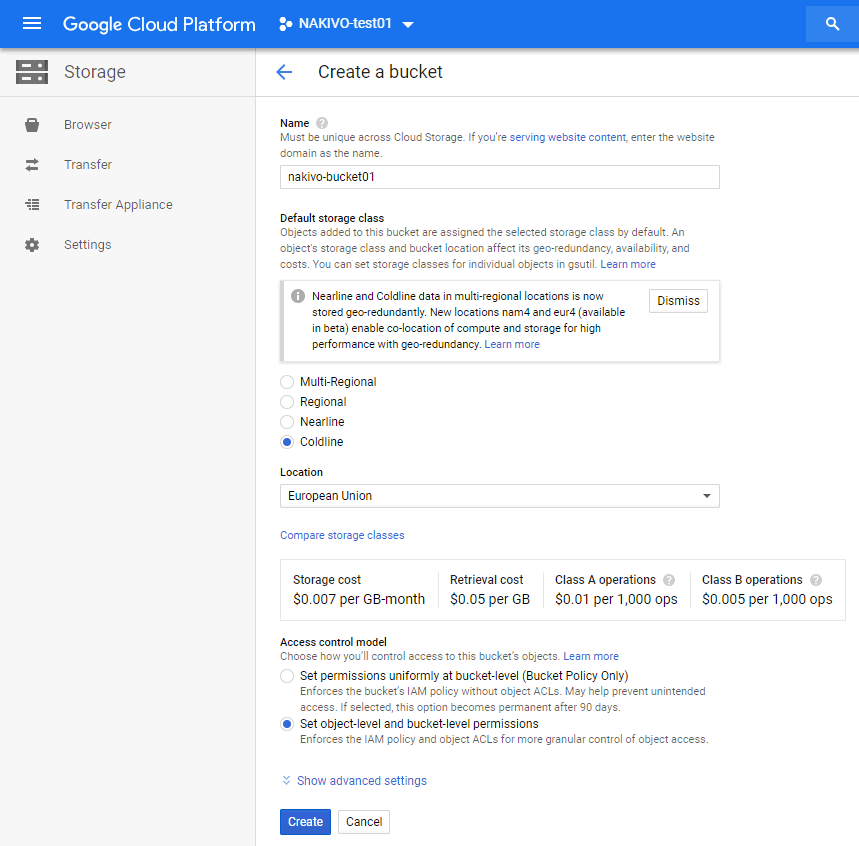Go to Transfer Appliance in sidebar
Image resolution: width=859 pixels, height=846 pixels.
[118, 205]
